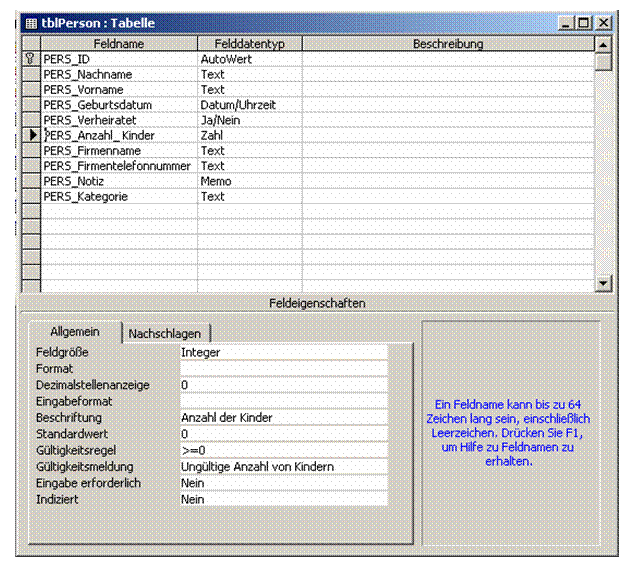The image size is (636, 577).
Task: Click the Gültigkeitsregel field showing >=0
Action: click(284, 450)
